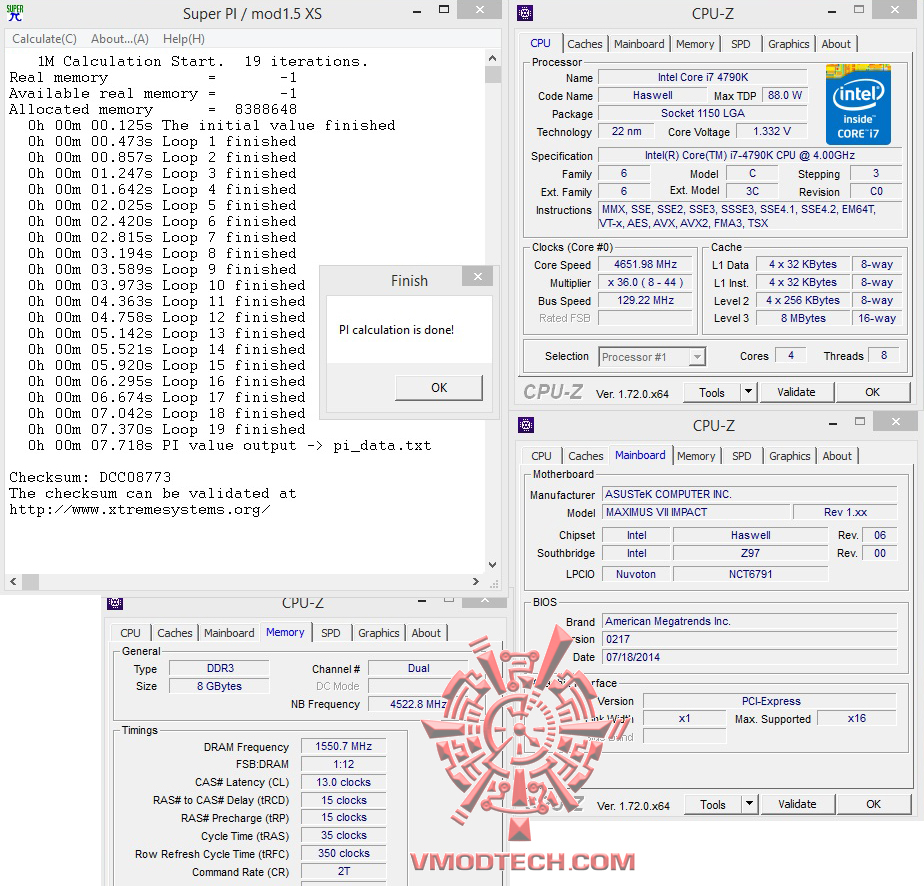Click the http://www.xtremesystems.org/ text

pyautogui.click(x=140, y=510)
